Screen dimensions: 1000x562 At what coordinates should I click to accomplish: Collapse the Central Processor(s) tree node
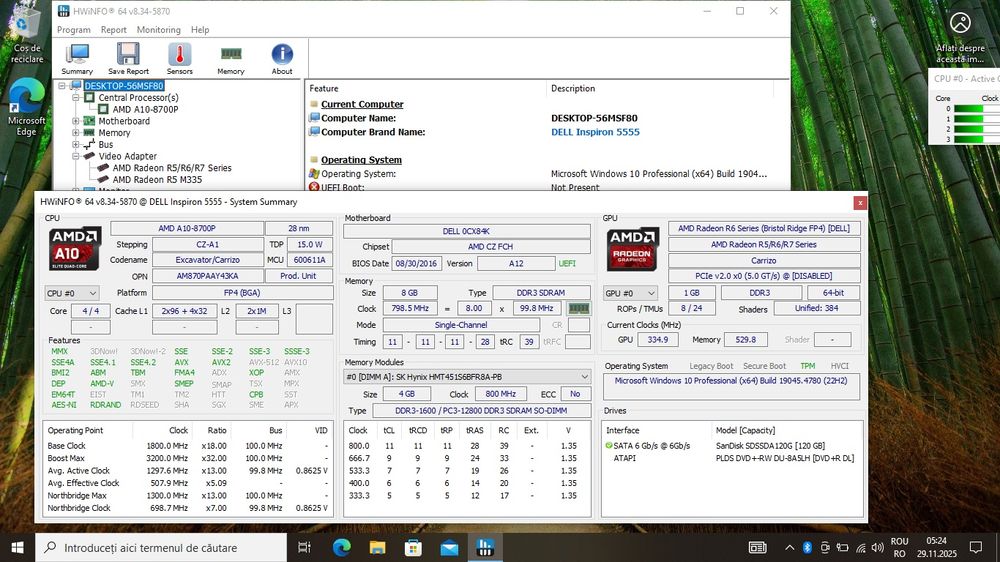[75, 98]
